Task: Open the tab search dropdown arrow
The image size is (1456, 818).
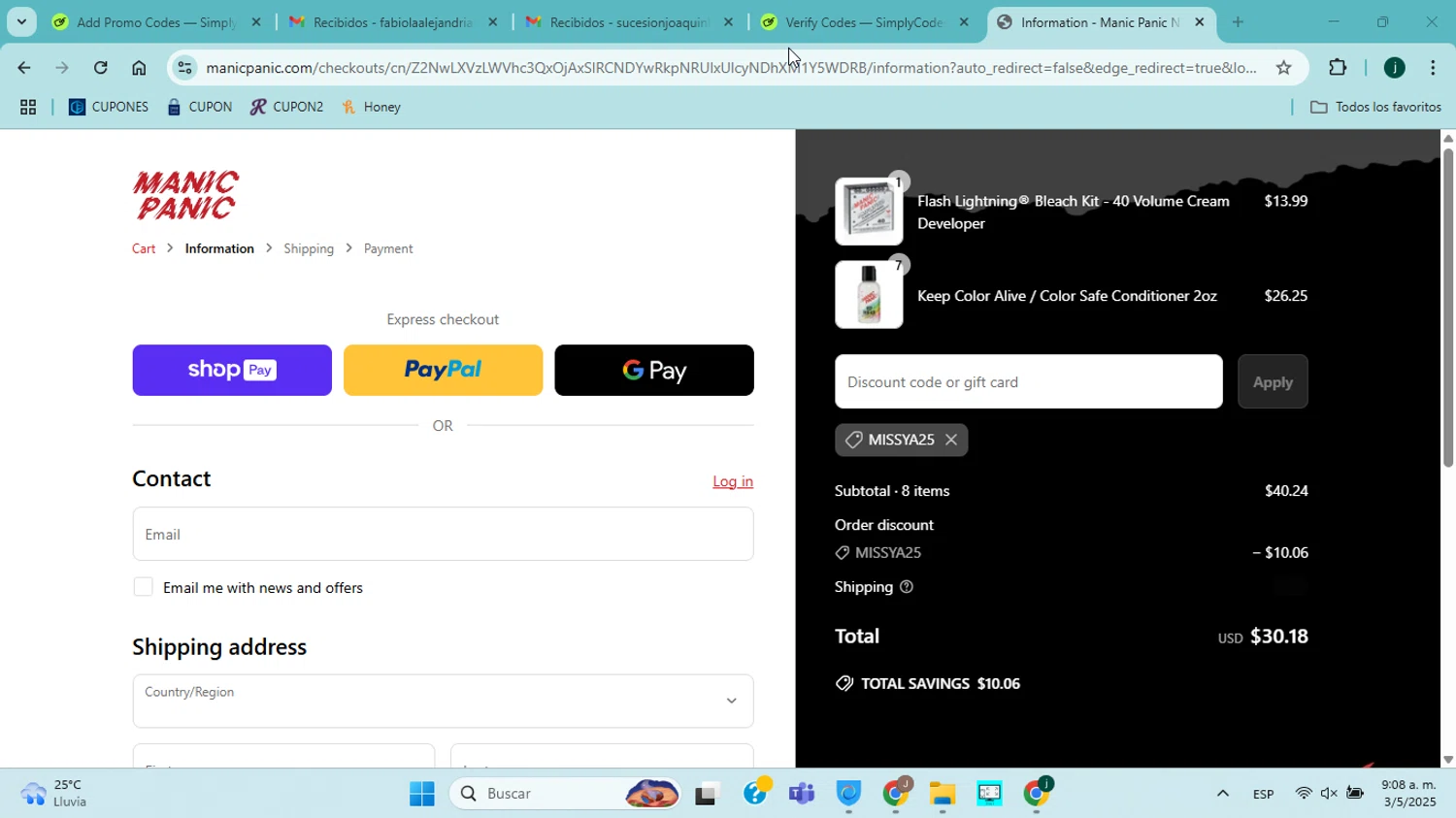Action: coord(20,21)
